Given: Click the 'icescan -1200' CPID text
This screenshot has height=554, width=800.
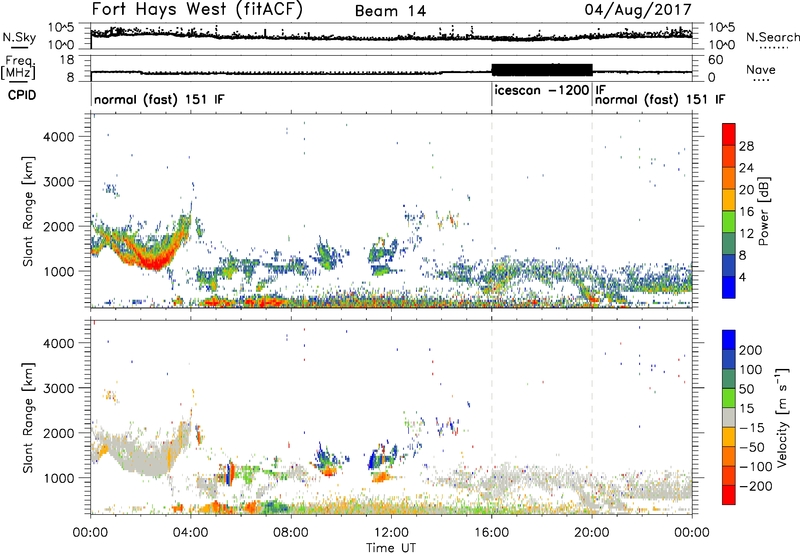Looking at the screenshot, I should point(542,90).
